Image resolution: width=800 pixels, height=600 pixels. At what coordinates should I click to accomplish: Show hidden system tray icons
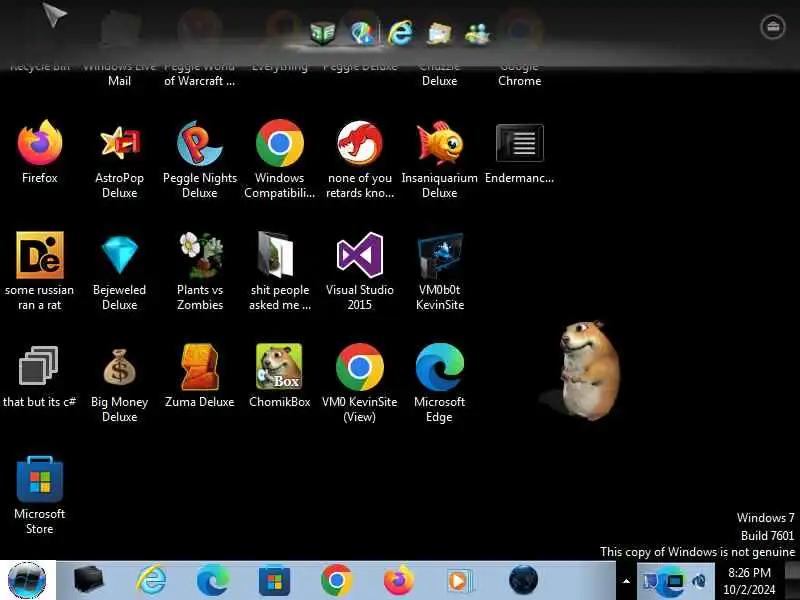tap(626, 581)
